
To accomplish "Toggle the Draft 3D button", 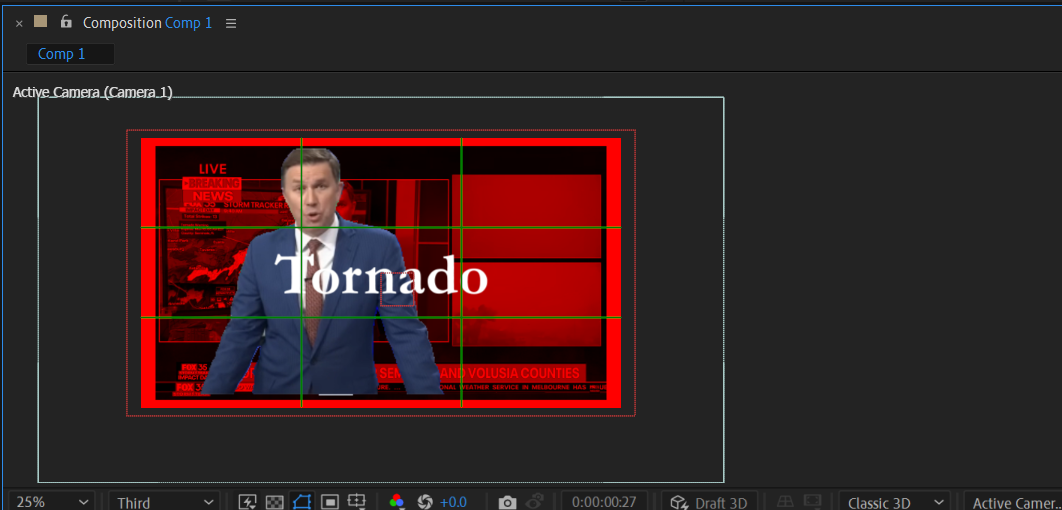I will coord(709,502).
